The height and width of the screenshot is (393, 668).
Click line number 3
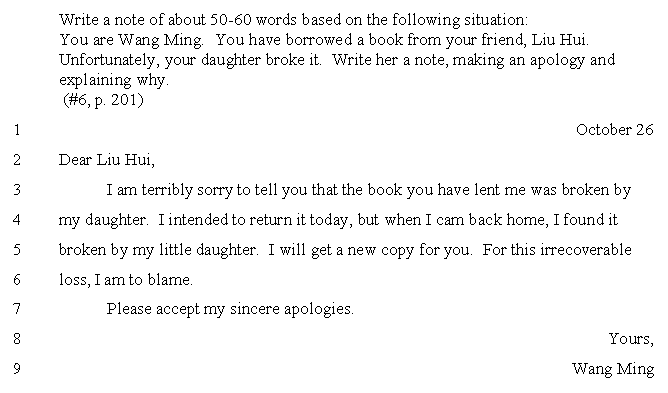(x=17, y=190)
